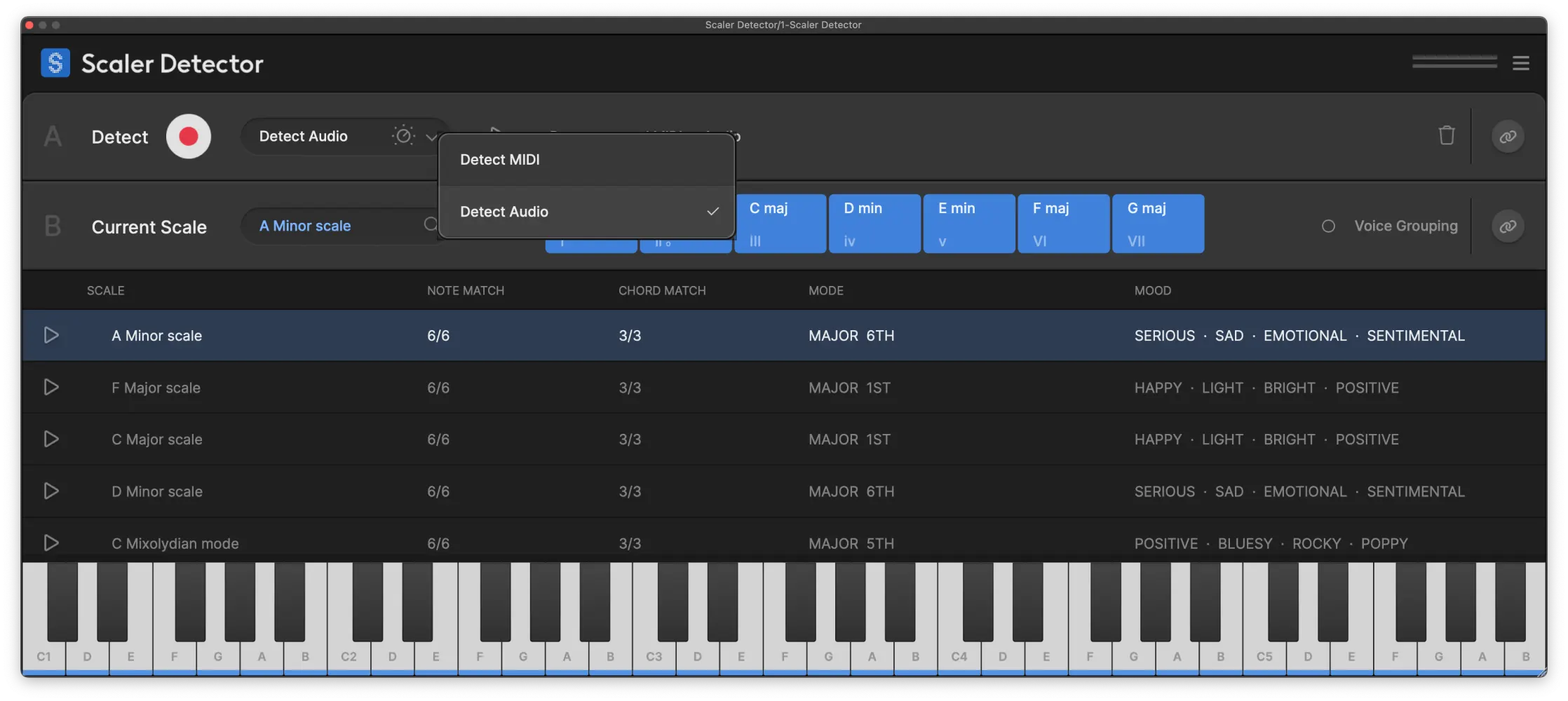Play the C Mixolydian mode row
1568x701 pixels.
click(x=51, y=543)
